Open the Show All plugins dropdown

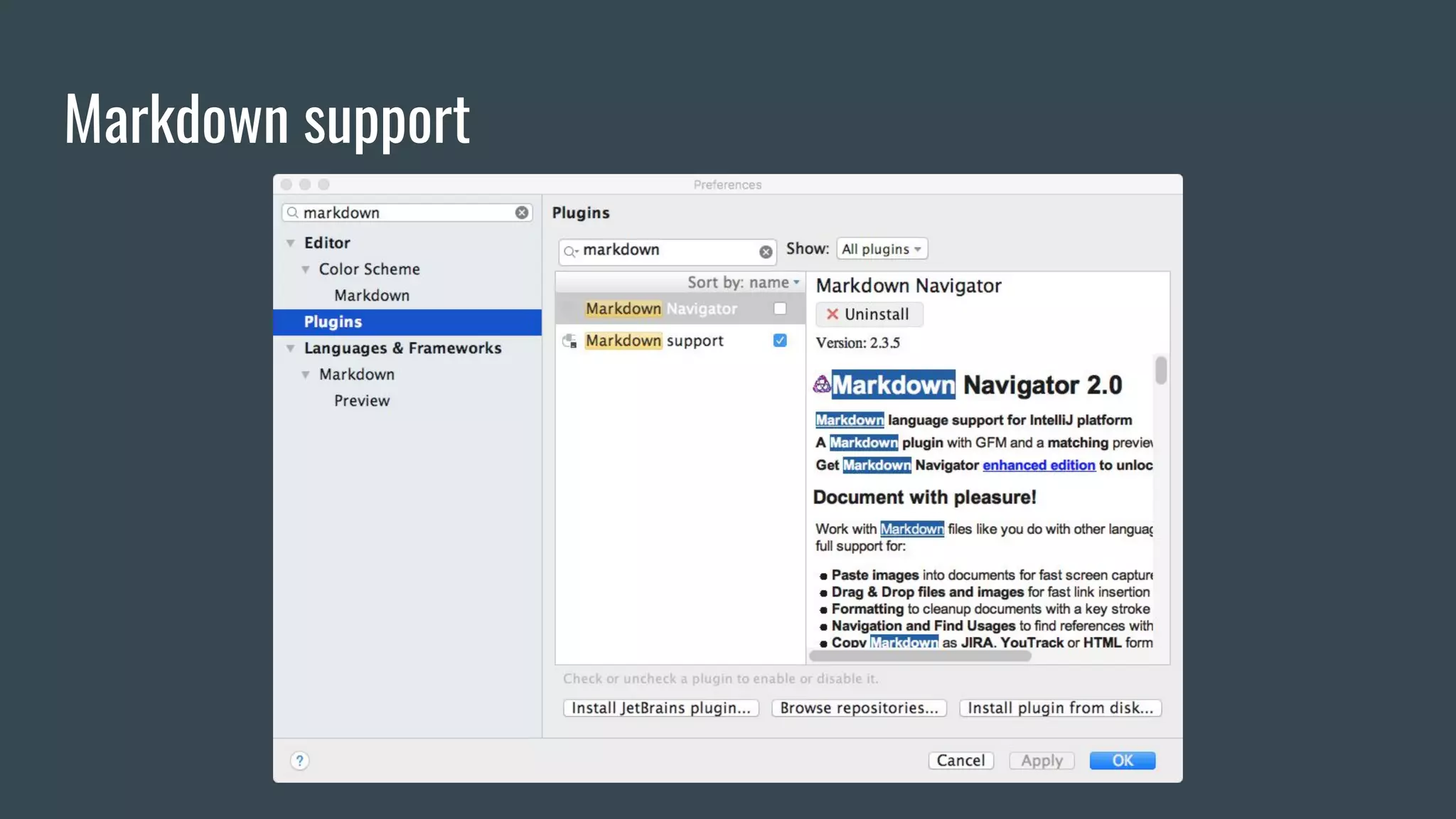pyautogui.click(x=882, y=249)
